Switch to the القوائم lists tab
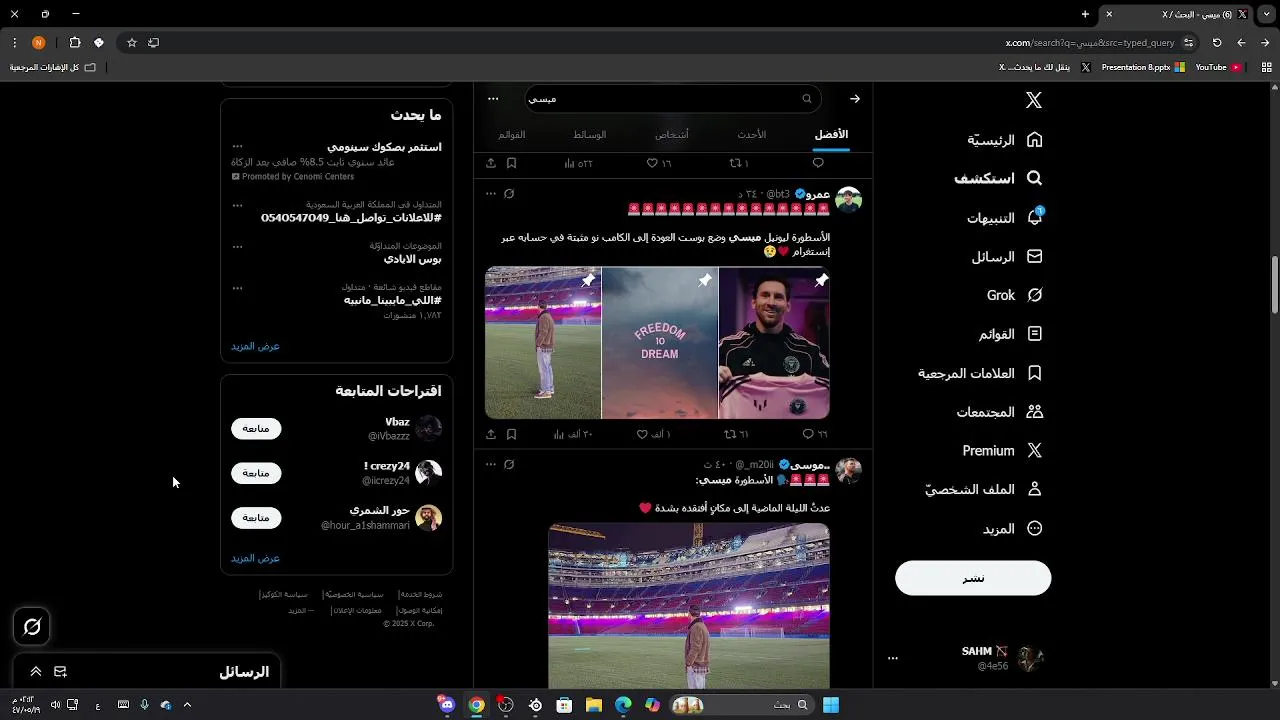This screenshot has width=1280, height=720. tap(512, 134)
